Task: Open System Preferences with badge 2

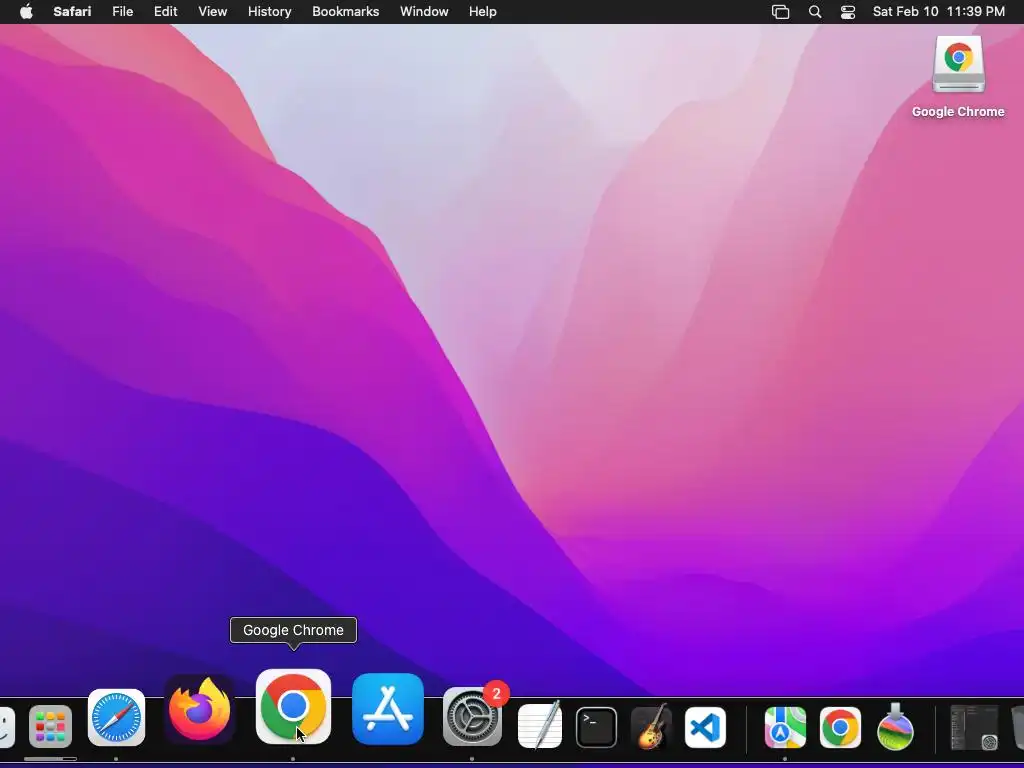Action: tap(472, 716)
